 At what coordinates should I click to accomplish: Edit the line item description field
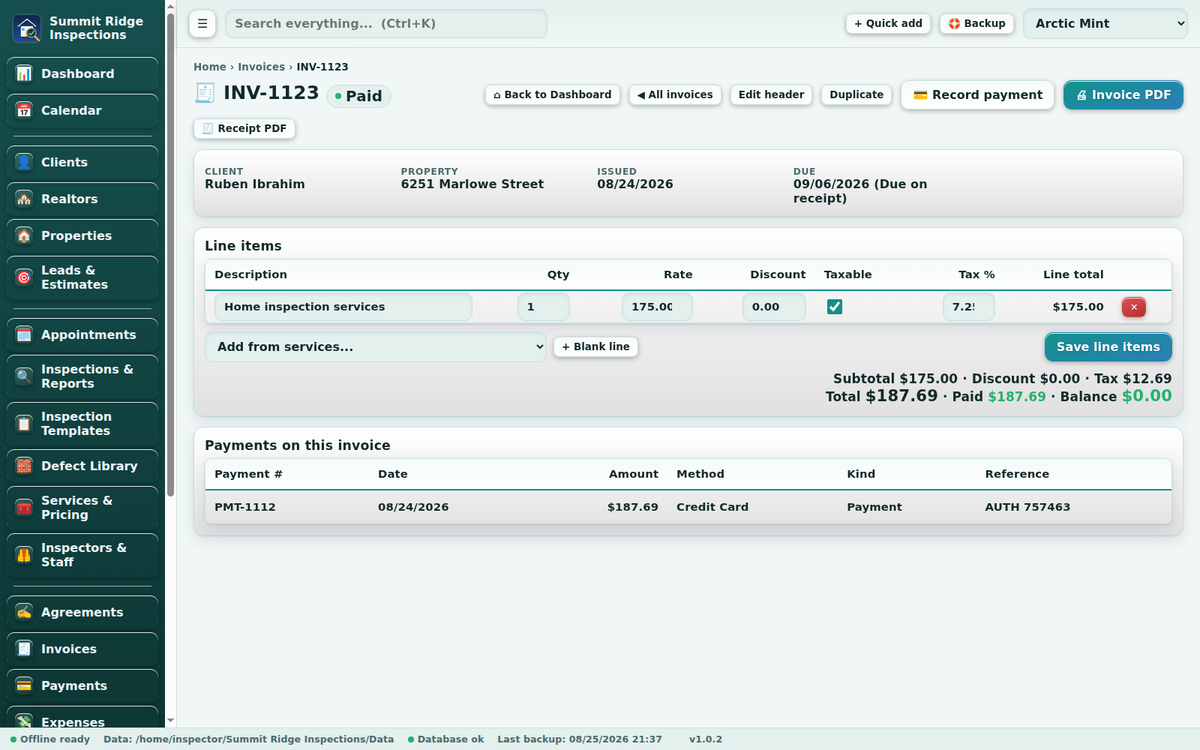[x=343, y=307]
